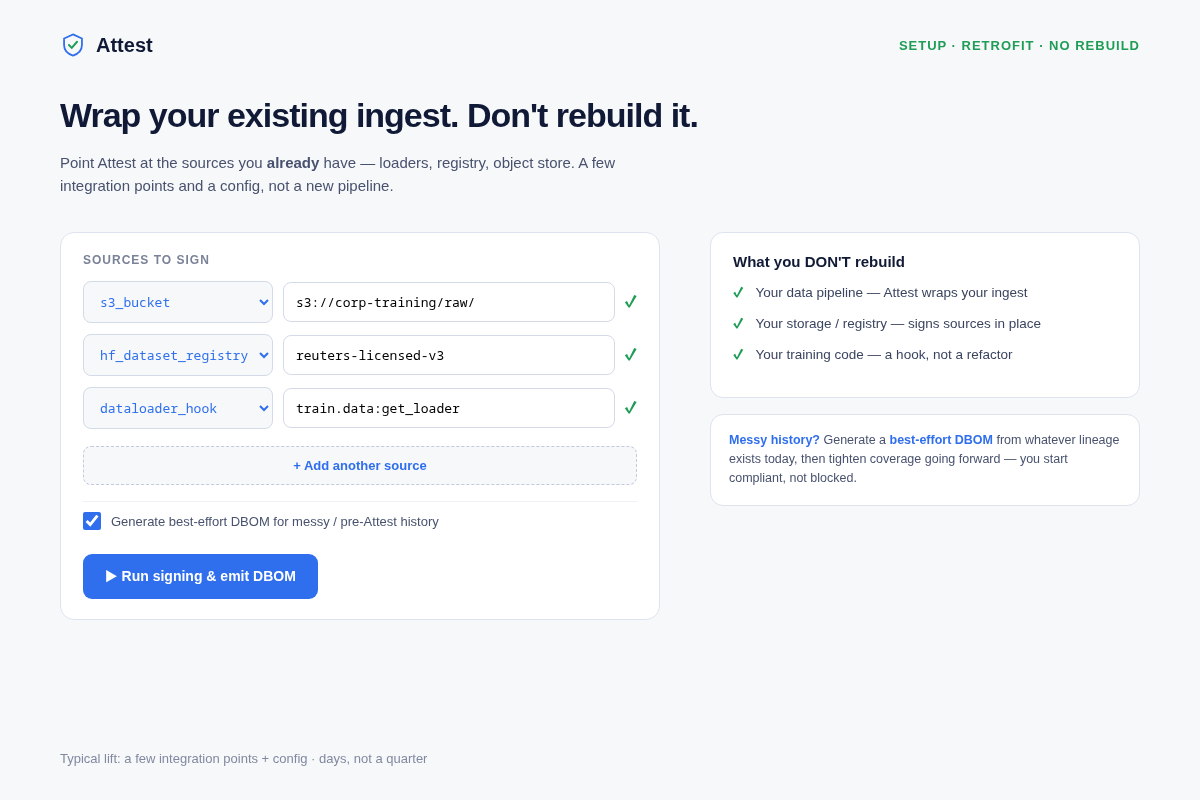Click the check icon next to 'Your data pipeline'
Viewport: 1200px width, 800px height.
pyautogui.click(x=738, y=293)
